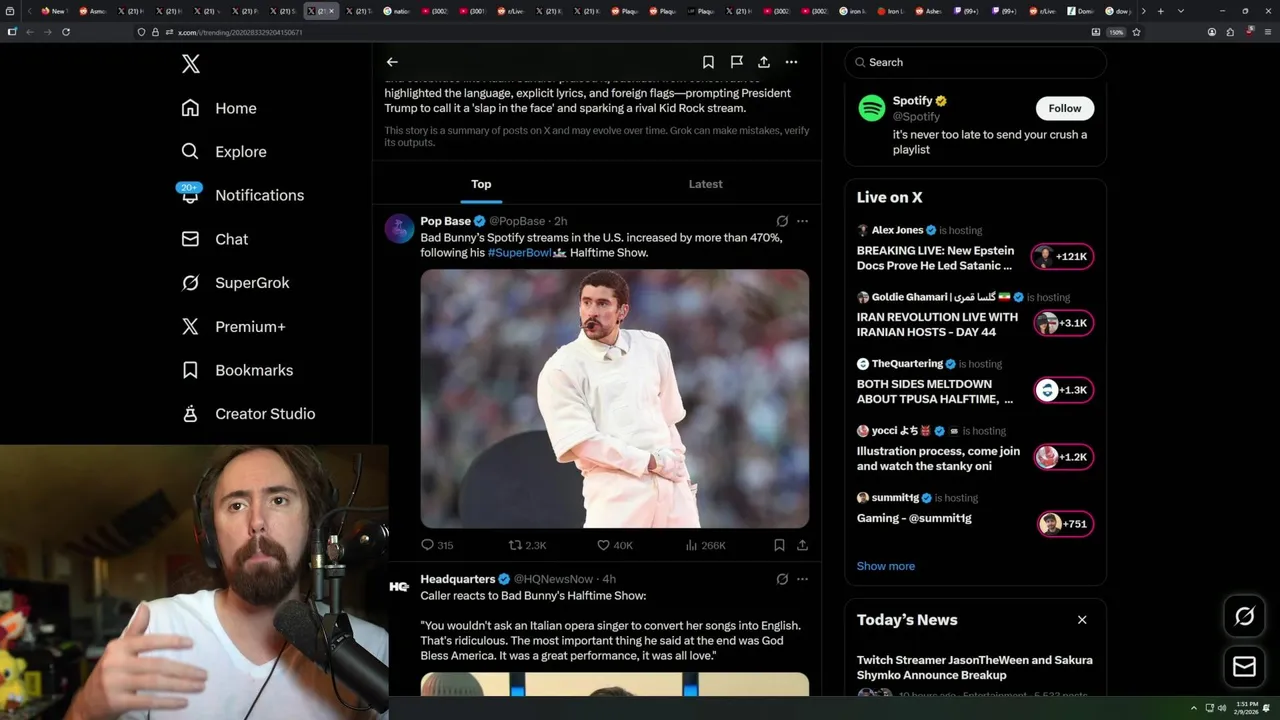Go back using the story arrow
This screenshot has height=720, width=1280.
click(392, 62)
